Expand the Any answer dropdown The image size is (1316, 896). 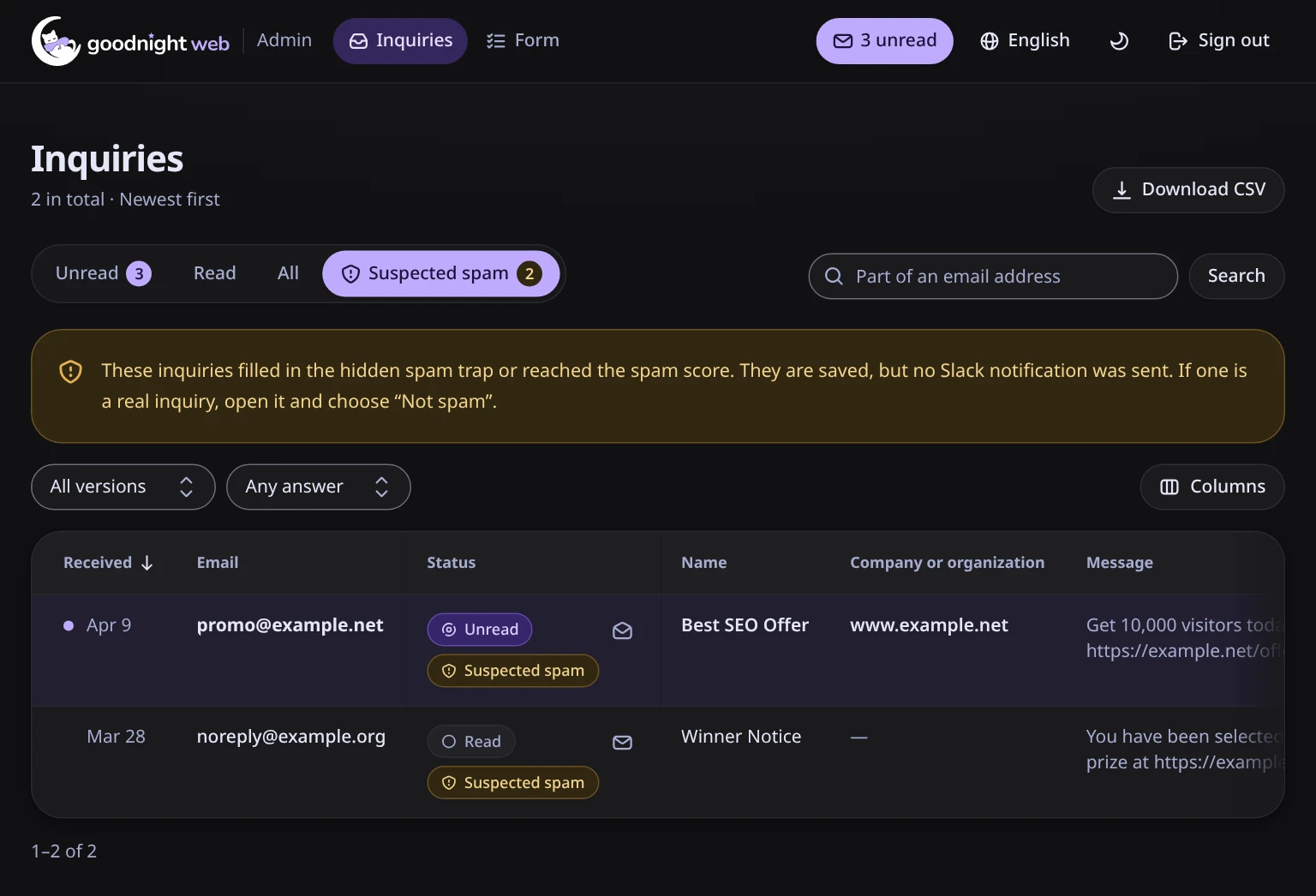tap(319, 487)
